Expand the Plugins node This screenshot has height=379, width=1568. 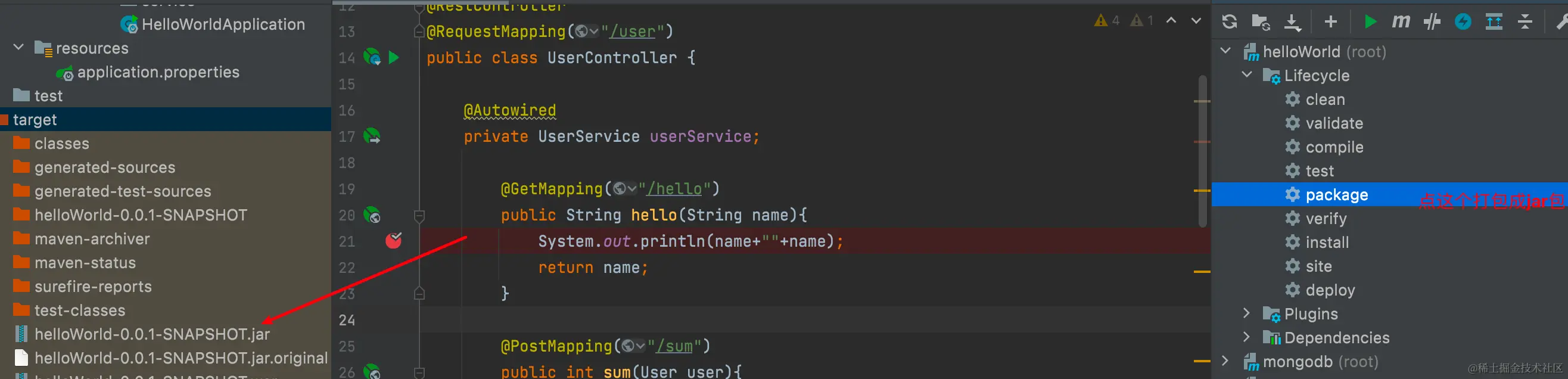(x=1247, y=313)
